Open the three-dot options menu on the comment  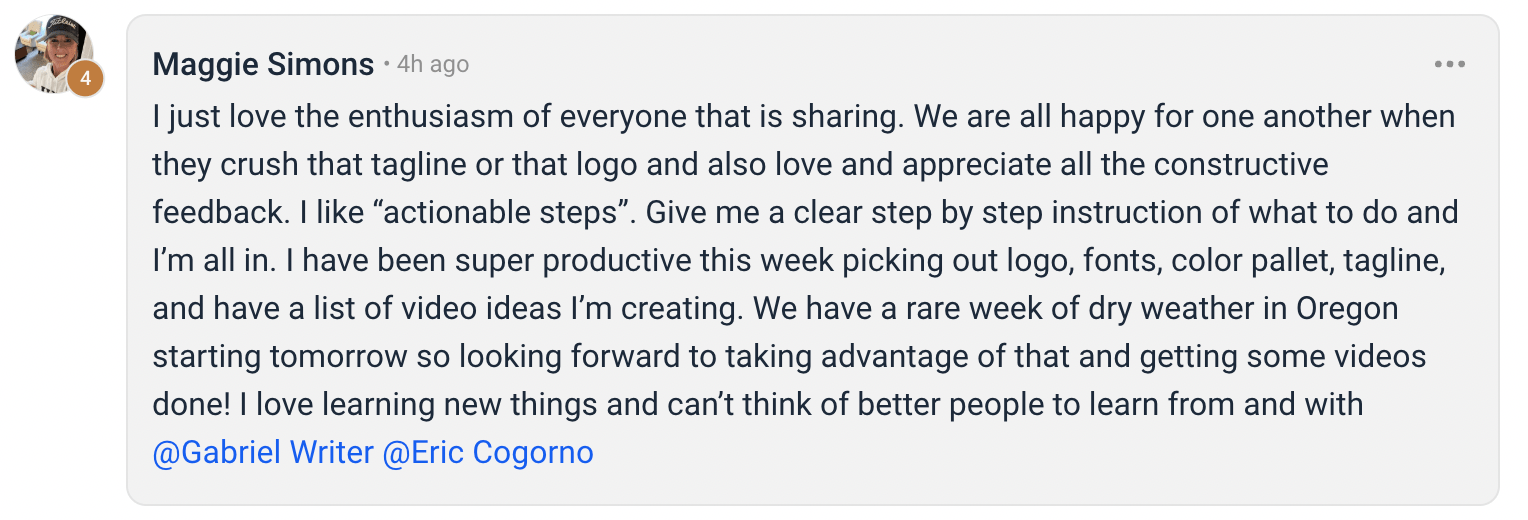click(1449, 65)
